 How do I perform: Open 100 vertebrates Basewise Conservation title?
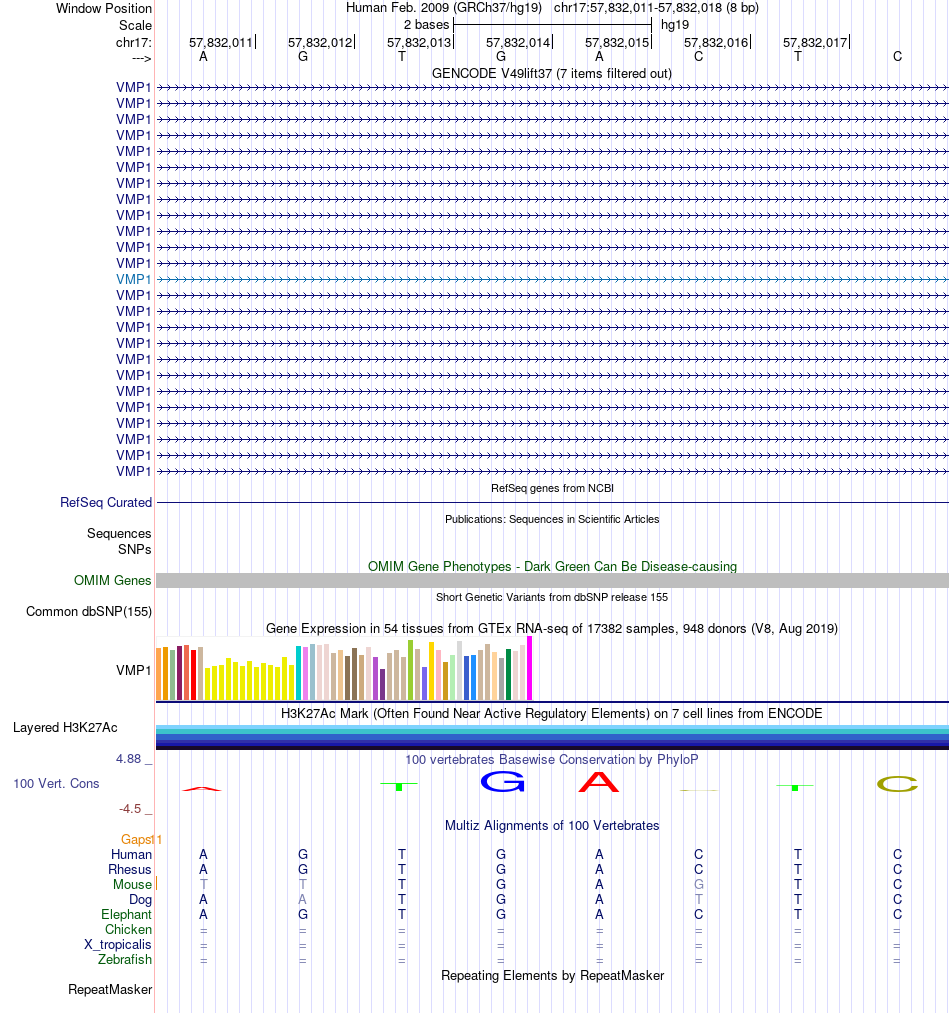coord(552,759)
